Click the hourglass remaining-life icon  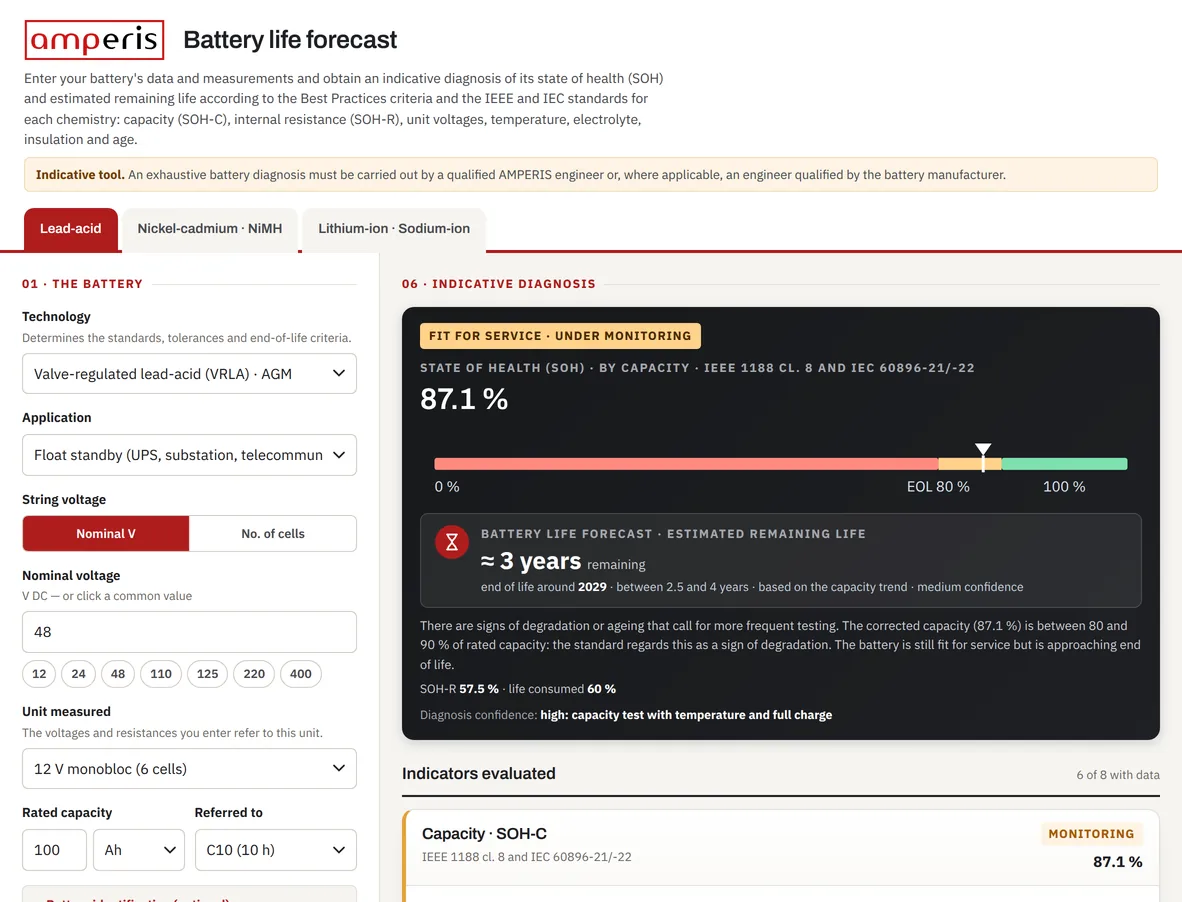click(x=452, y=542)
